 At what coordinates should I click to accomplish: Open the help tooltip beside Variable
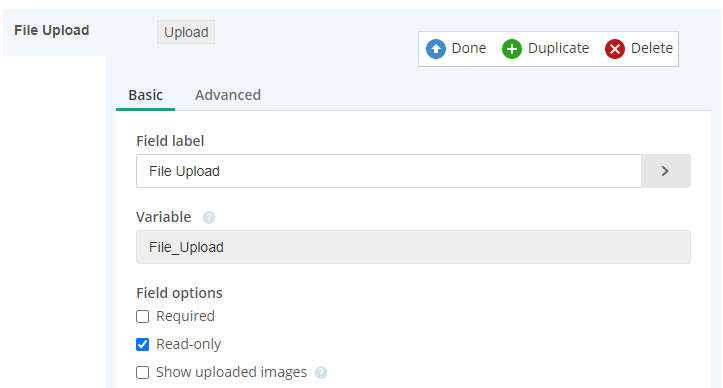click(x=209, y=217)
